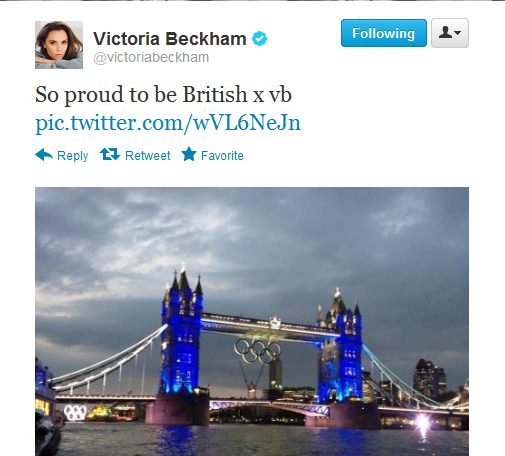Image resolution: width=505 pixels, height=456 pixels.
Task: Select the Reply text label
Action: [x=73, y=156]
